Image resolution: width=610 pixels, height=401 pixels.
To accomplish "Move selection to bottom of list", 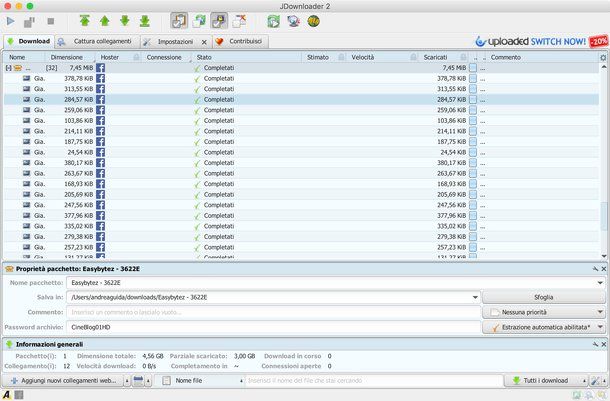I will (x=145, y=21).
